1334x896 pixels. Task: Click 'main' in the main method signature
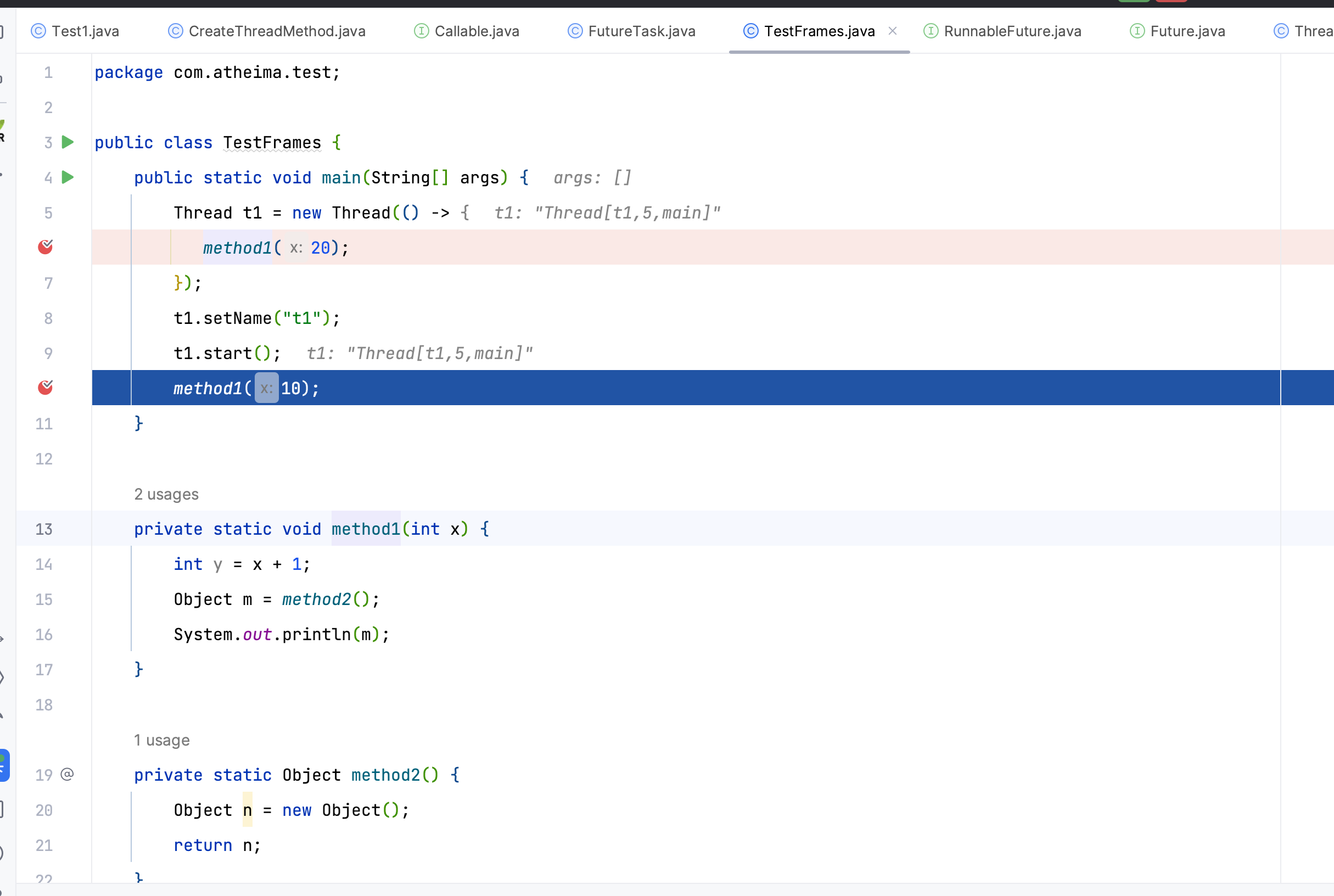[341, 178]
